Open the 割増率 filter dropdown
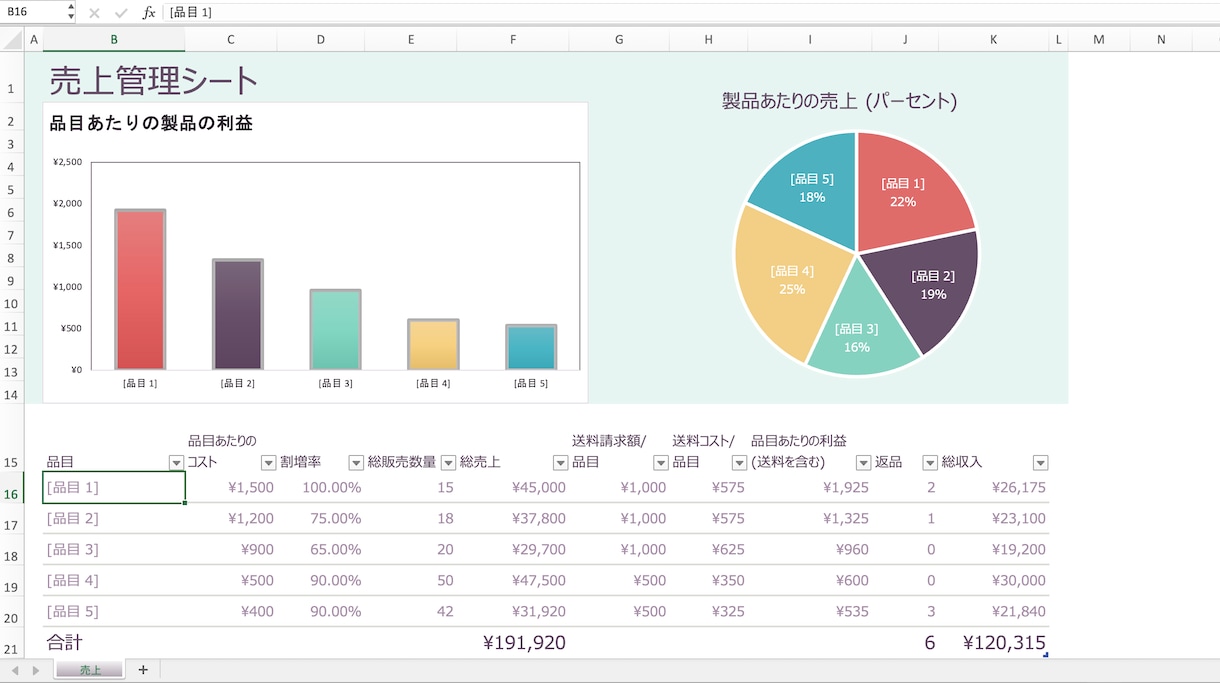 pyautogui.click(x=356, y=463)
